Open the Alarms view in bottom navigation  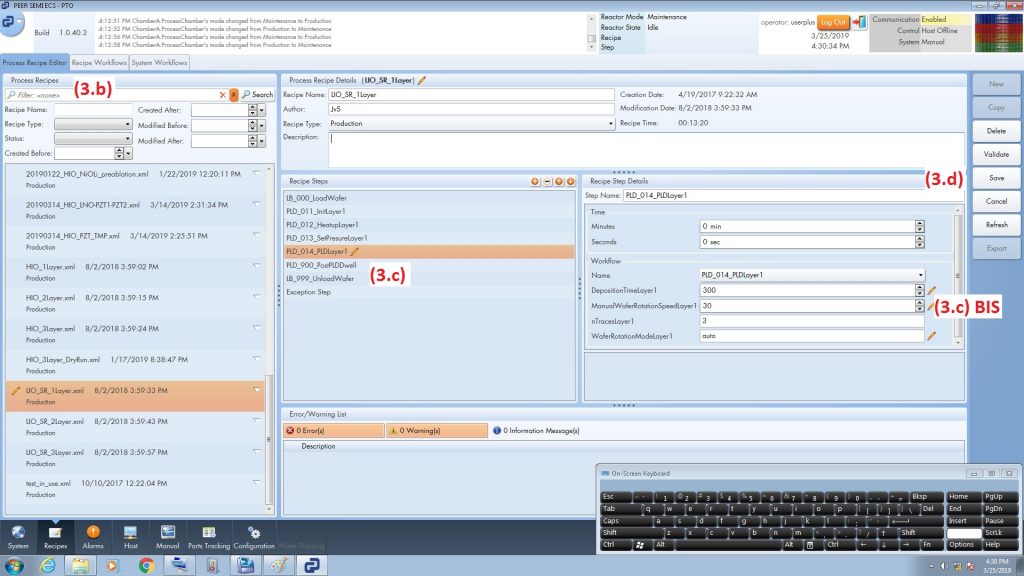(x=93, y=536)
